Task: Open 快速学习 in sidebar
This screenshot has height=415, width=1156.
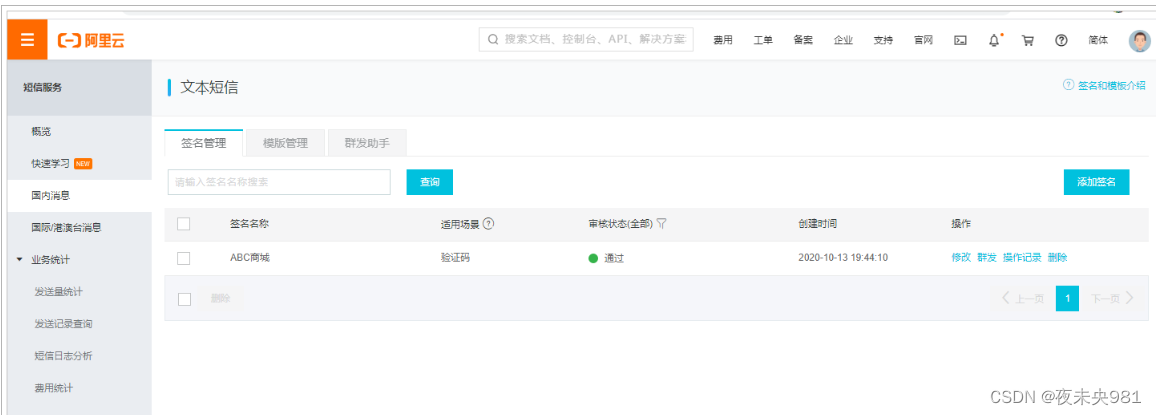Action: (50, 164)
